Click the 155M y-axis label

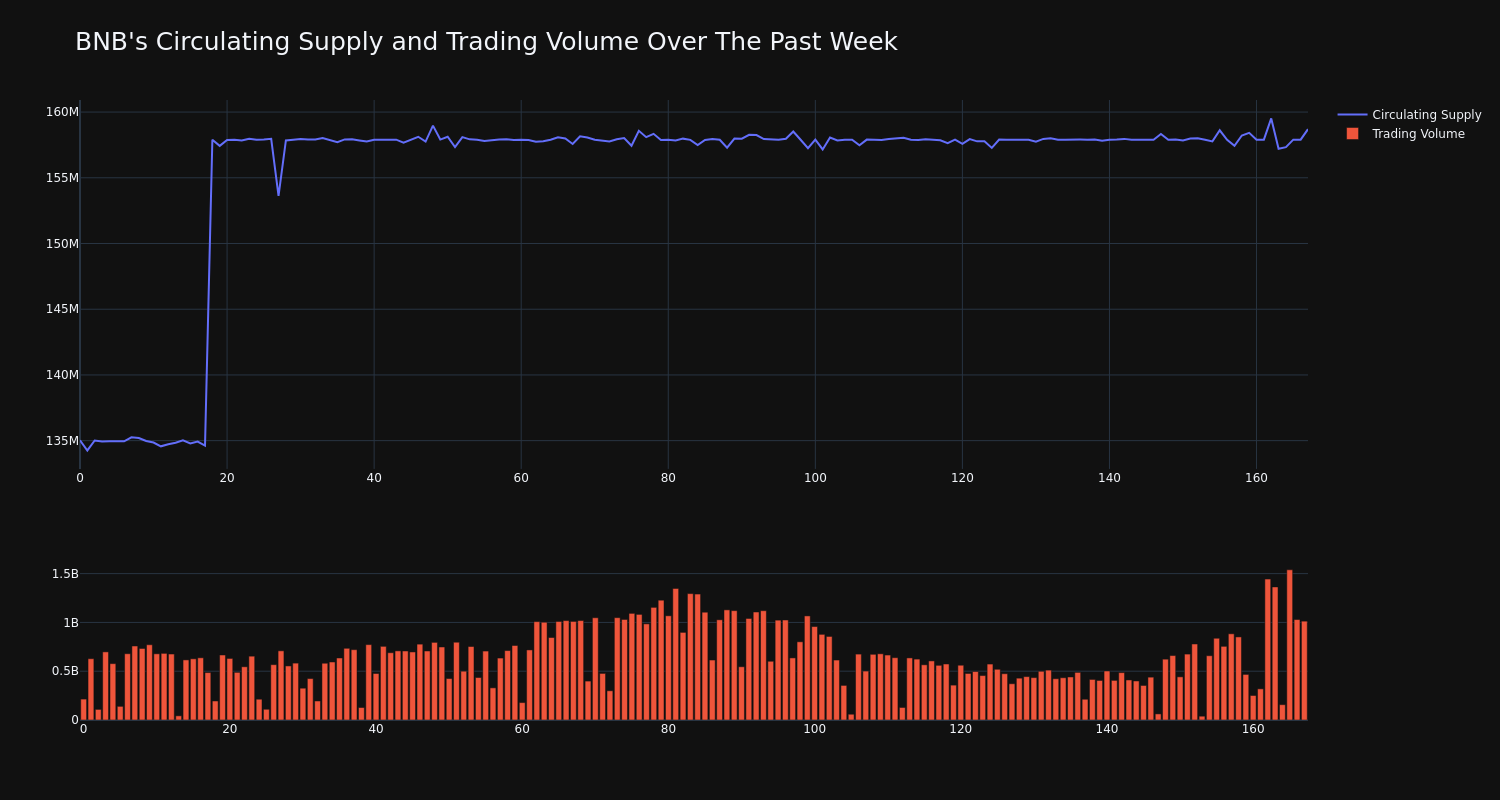pos(62,178)
